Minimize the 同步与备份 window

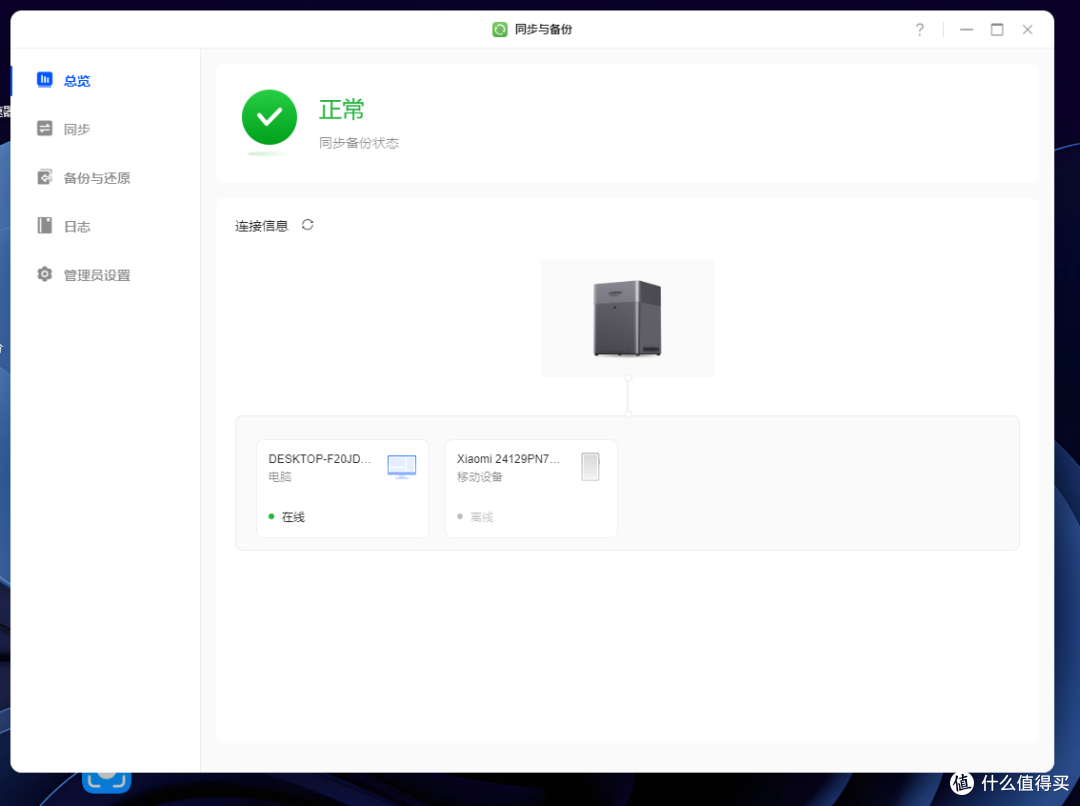point(966,30)
